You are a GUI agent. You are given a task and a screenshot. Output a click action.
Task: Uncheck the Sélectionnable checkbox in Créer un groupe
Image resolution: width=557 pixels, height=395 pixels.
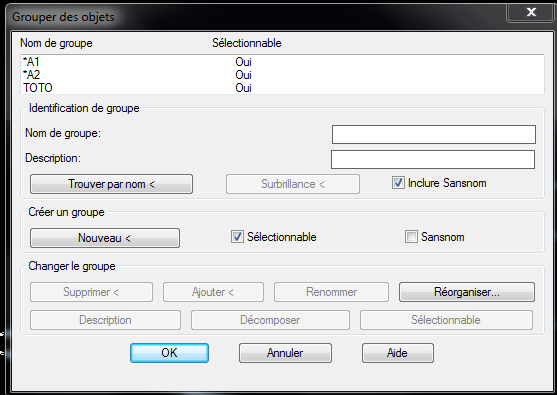(x=237, y=237)
